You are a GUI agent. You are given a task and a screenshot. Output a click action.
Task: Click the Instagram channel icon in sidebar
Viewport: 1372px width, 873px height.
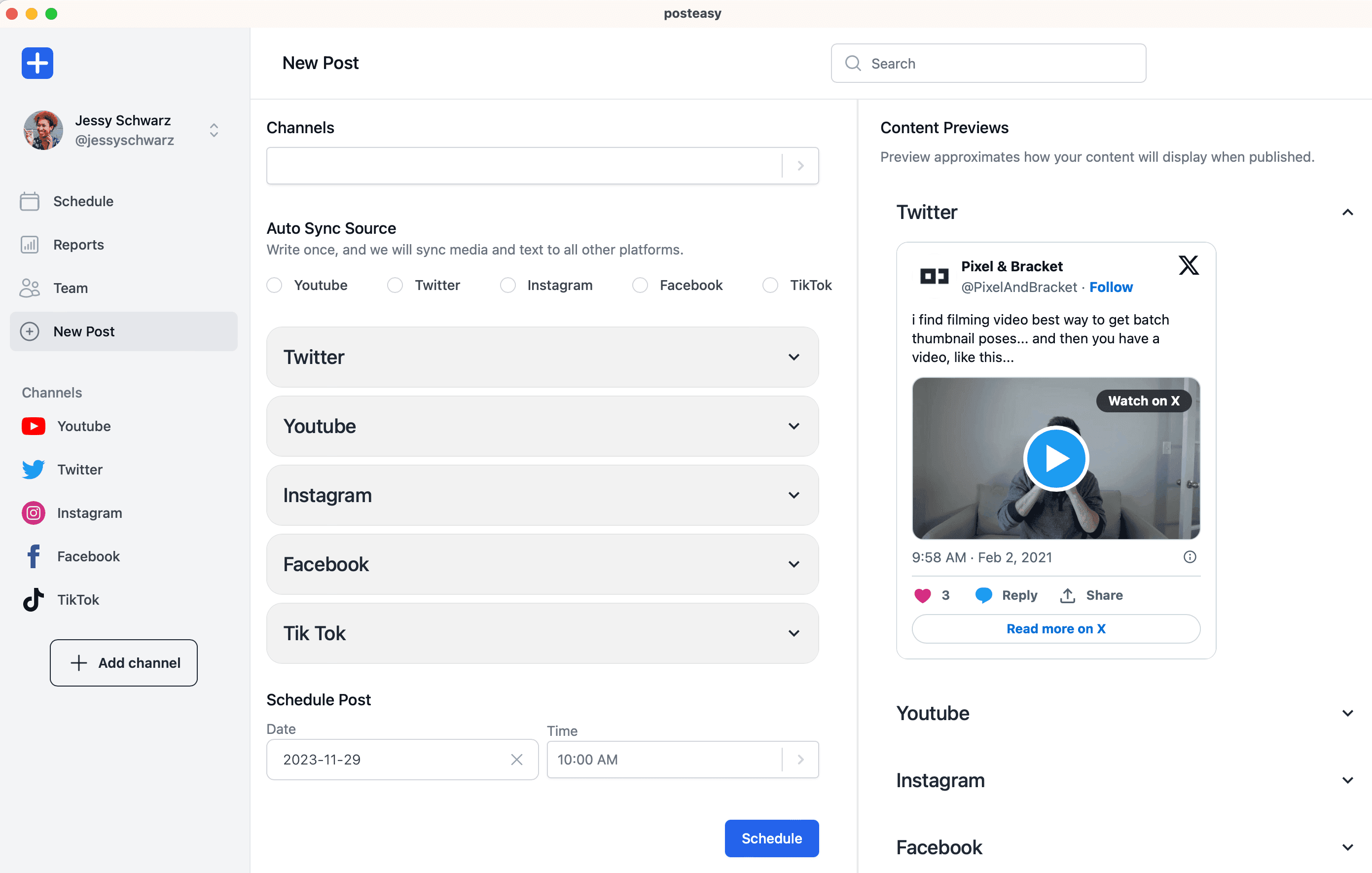click(x=33, y=513)
